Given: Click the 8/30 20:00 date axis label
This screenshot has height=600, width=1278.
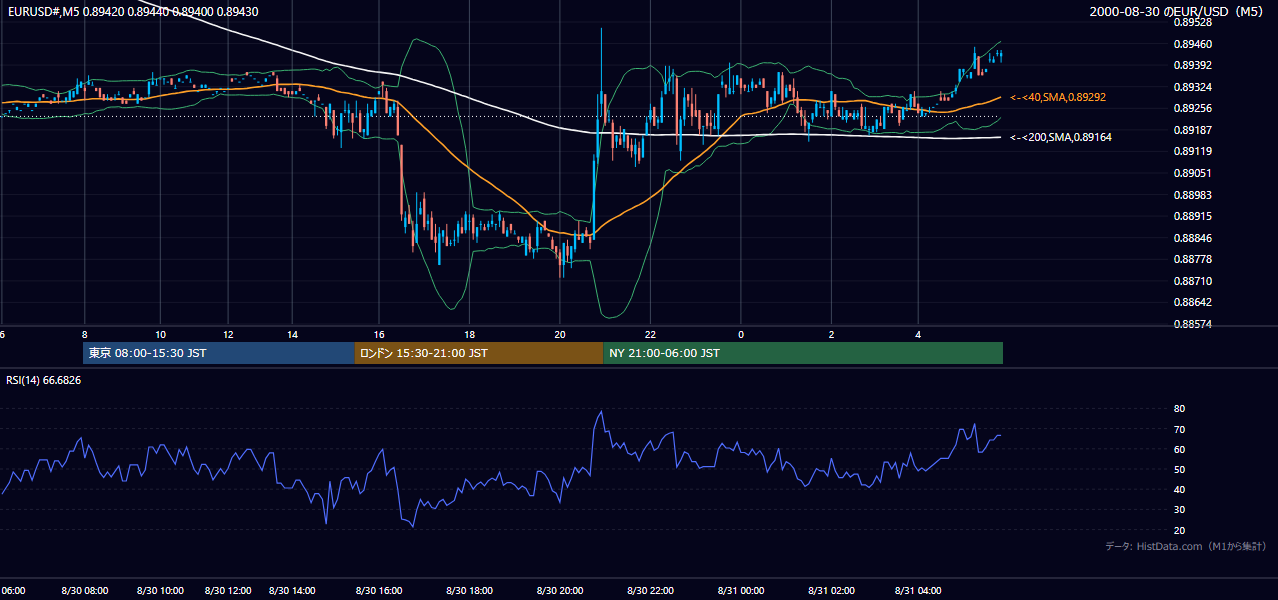Looking at the screenshot, I should point(560,590).
